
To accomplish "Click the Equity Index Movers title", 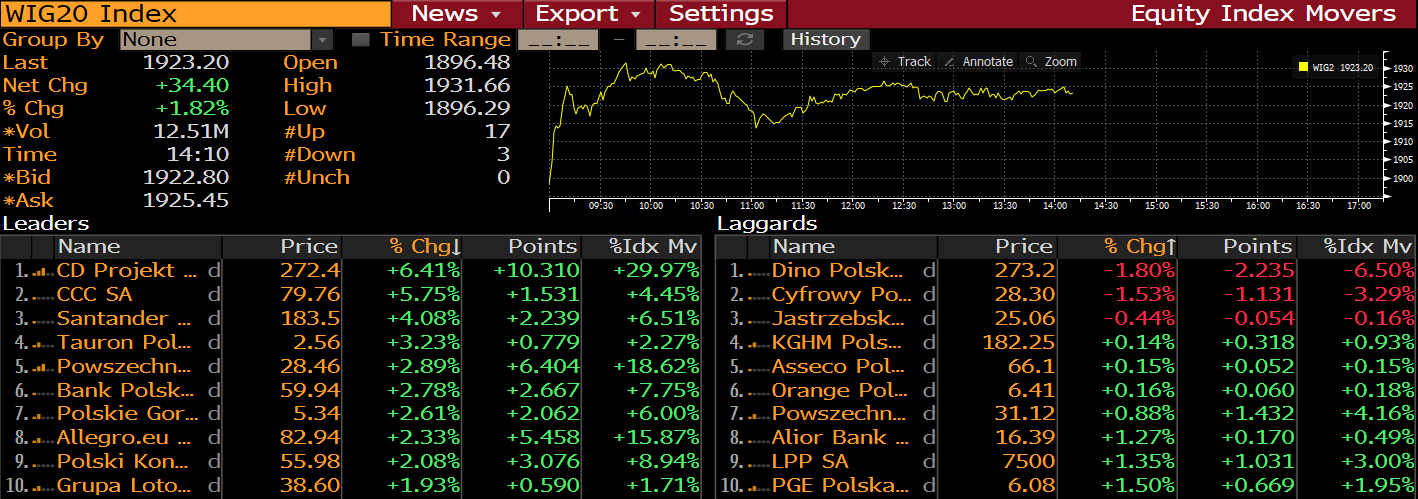I will (1263, 13).
